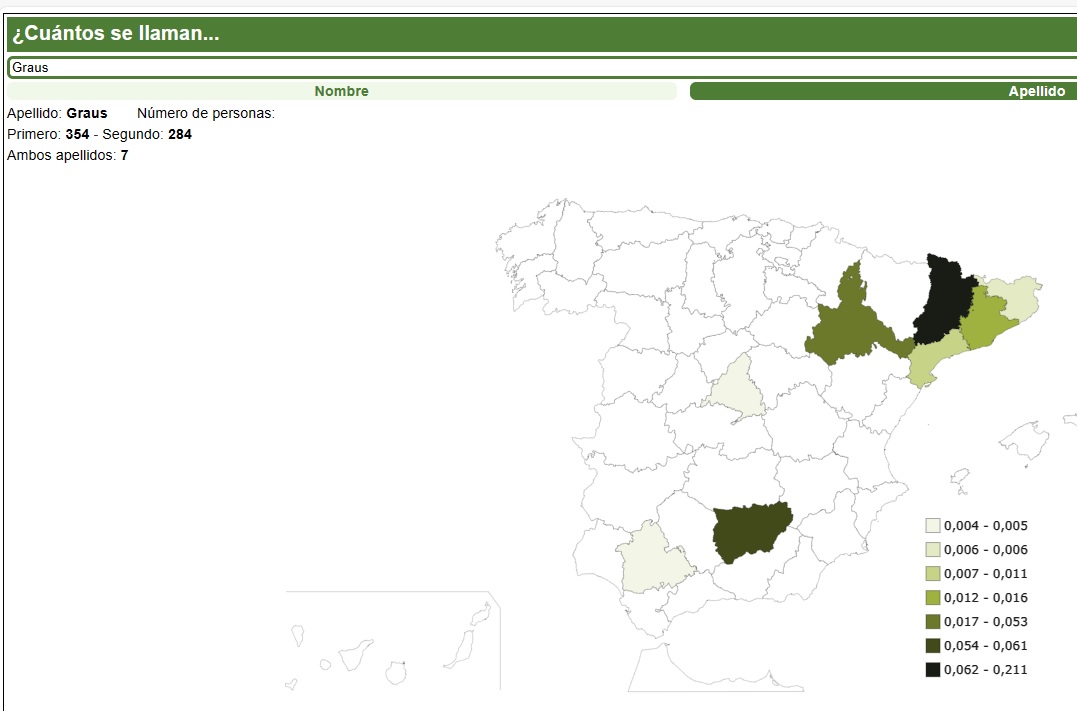
Task: Click the "¿Cuántos se llaman..." header bar
Action: 540,34
